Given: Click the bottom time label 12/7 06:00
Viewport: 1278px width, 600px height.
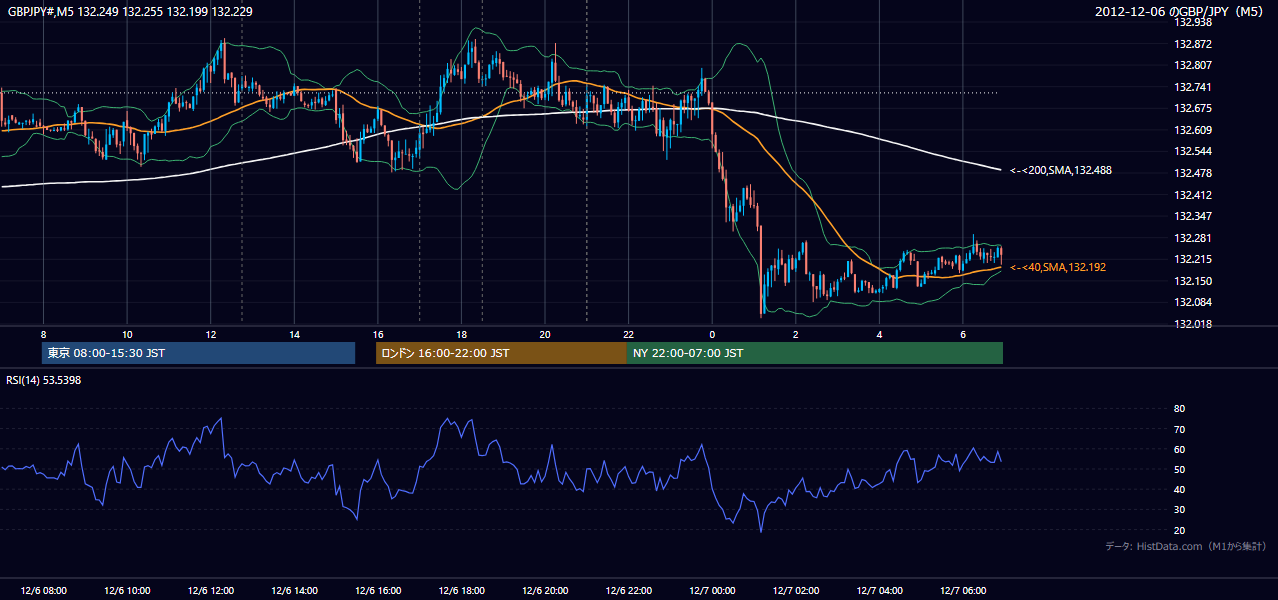Looking at the screenshot, I should (x=962, y=591).
